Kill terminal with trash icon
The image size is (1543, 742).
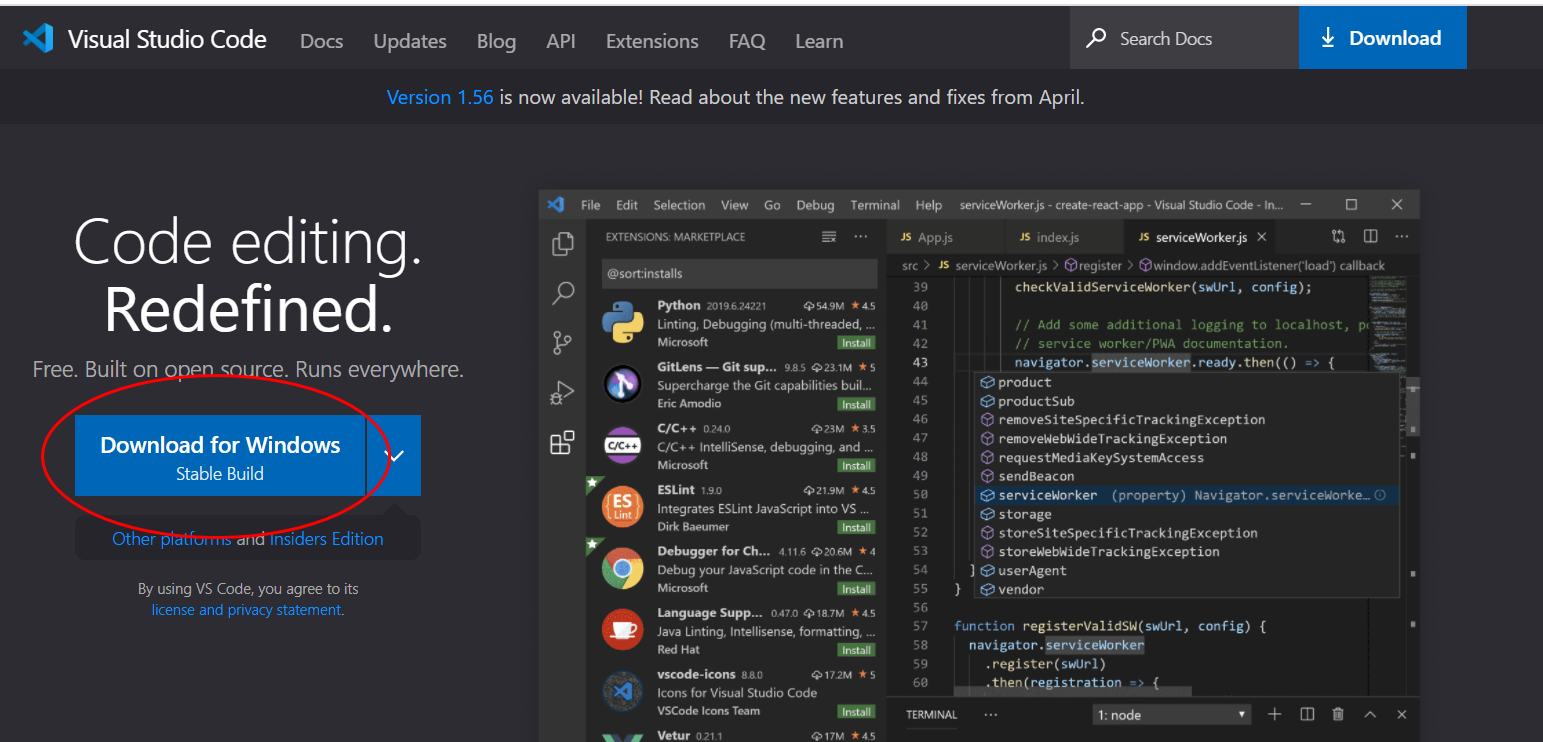1338,714
